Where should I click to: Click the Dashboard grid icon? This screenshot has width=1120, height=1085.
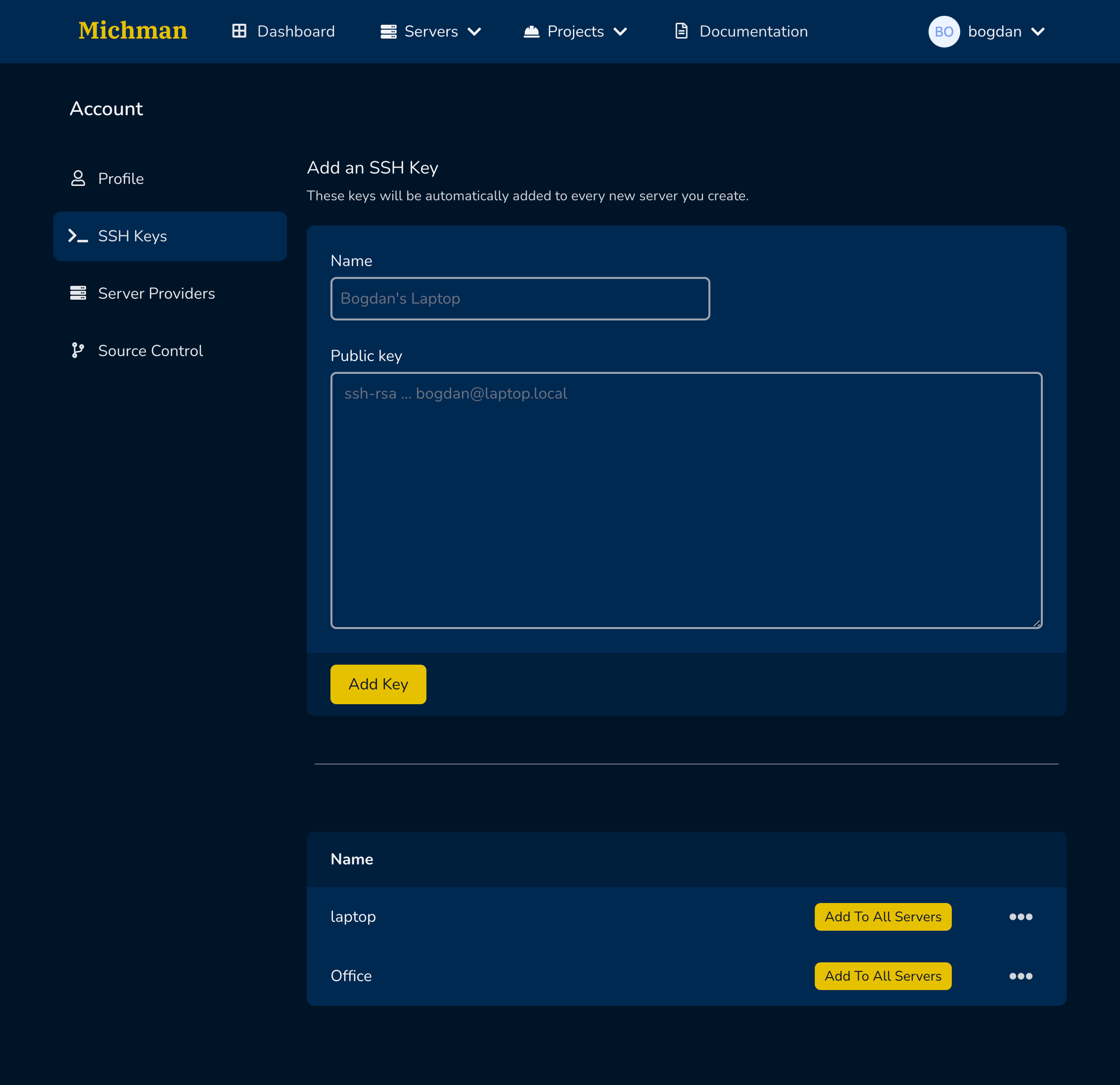tap(239, 31)
